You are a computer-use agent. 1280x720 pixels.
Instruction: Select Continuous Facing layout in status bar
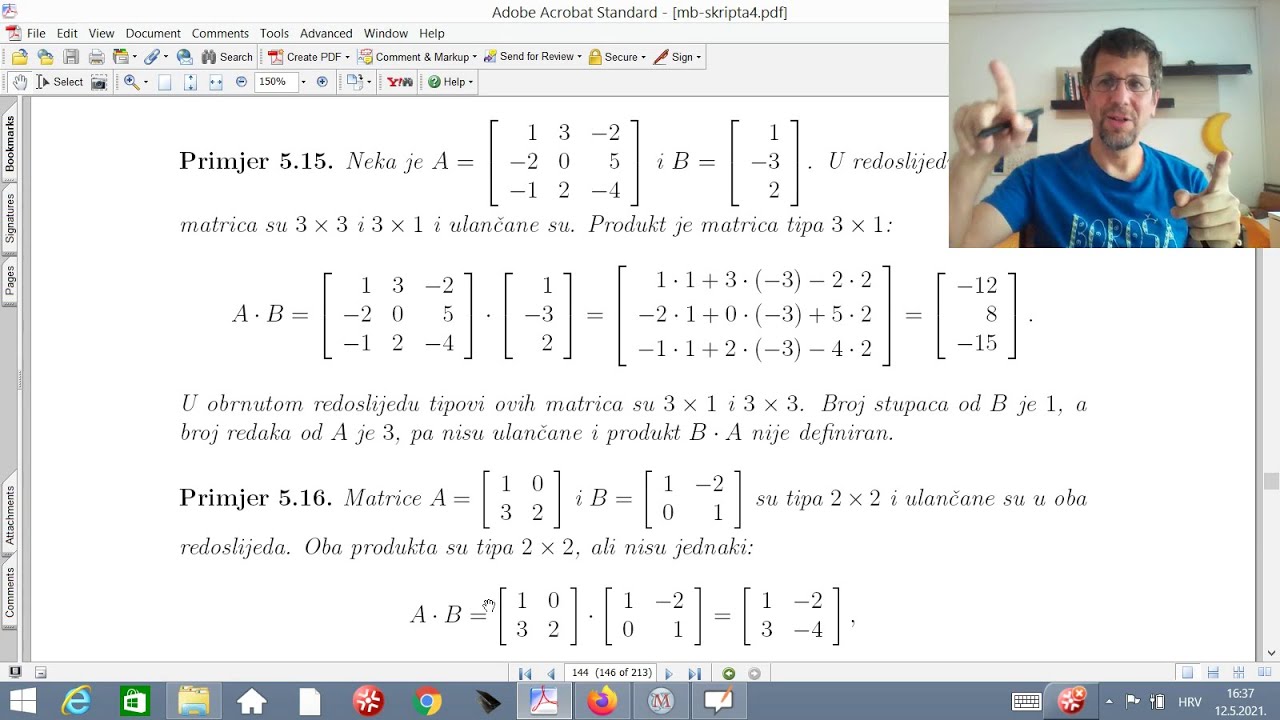coord(1239,673)
